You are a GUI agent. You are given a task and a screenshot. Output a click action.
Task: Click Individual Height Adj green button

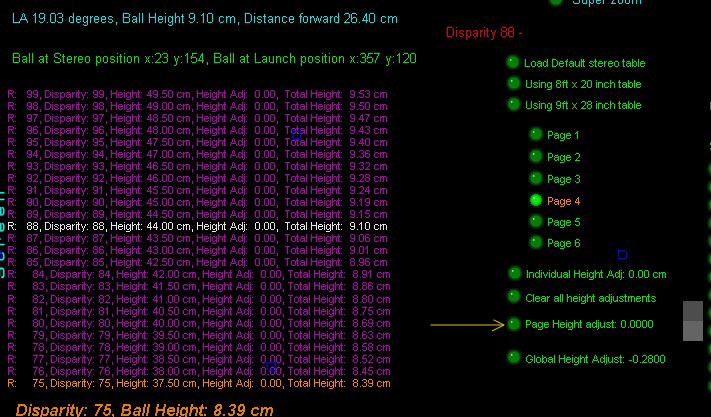[514, 273]
